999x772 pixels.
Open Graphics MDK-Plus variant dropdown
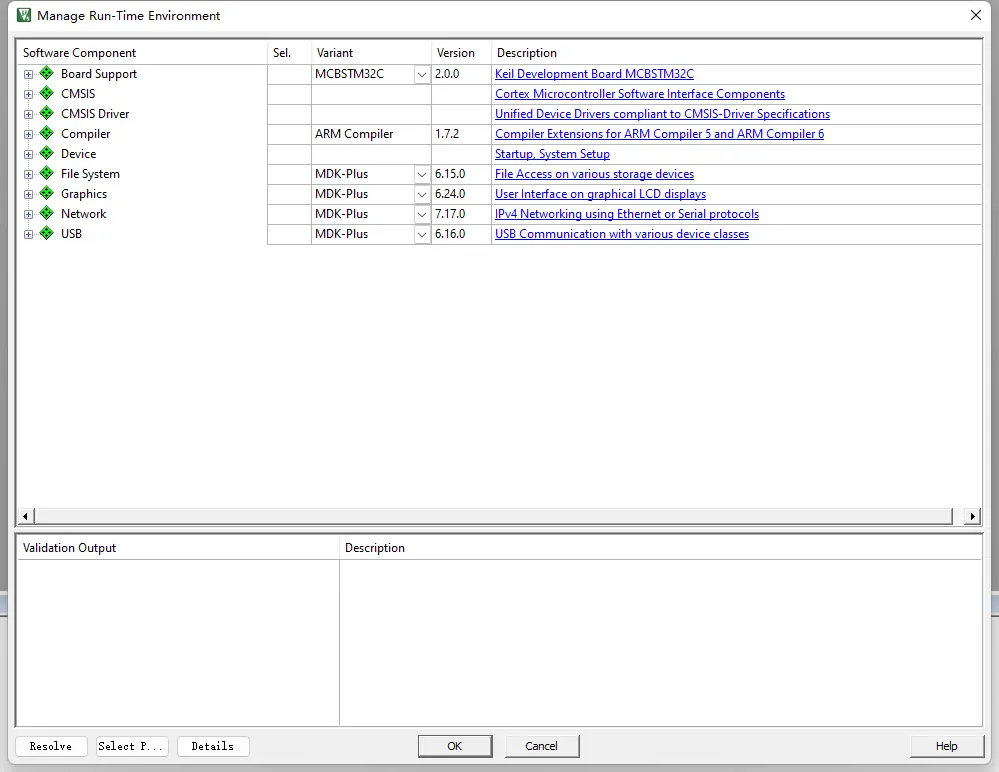422,194
